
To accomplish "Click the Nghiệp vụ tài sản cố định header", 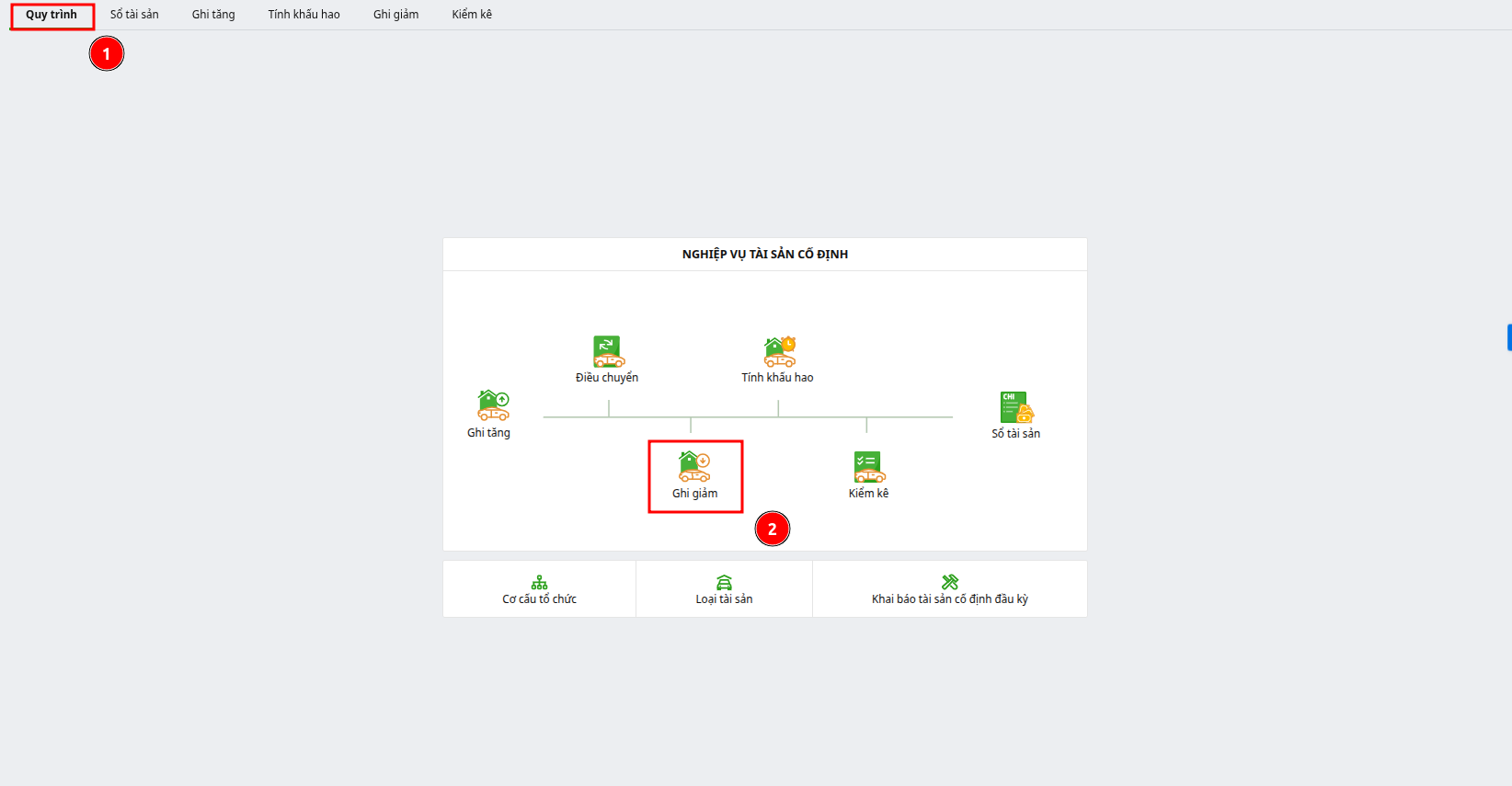I will tap(765, 255).
